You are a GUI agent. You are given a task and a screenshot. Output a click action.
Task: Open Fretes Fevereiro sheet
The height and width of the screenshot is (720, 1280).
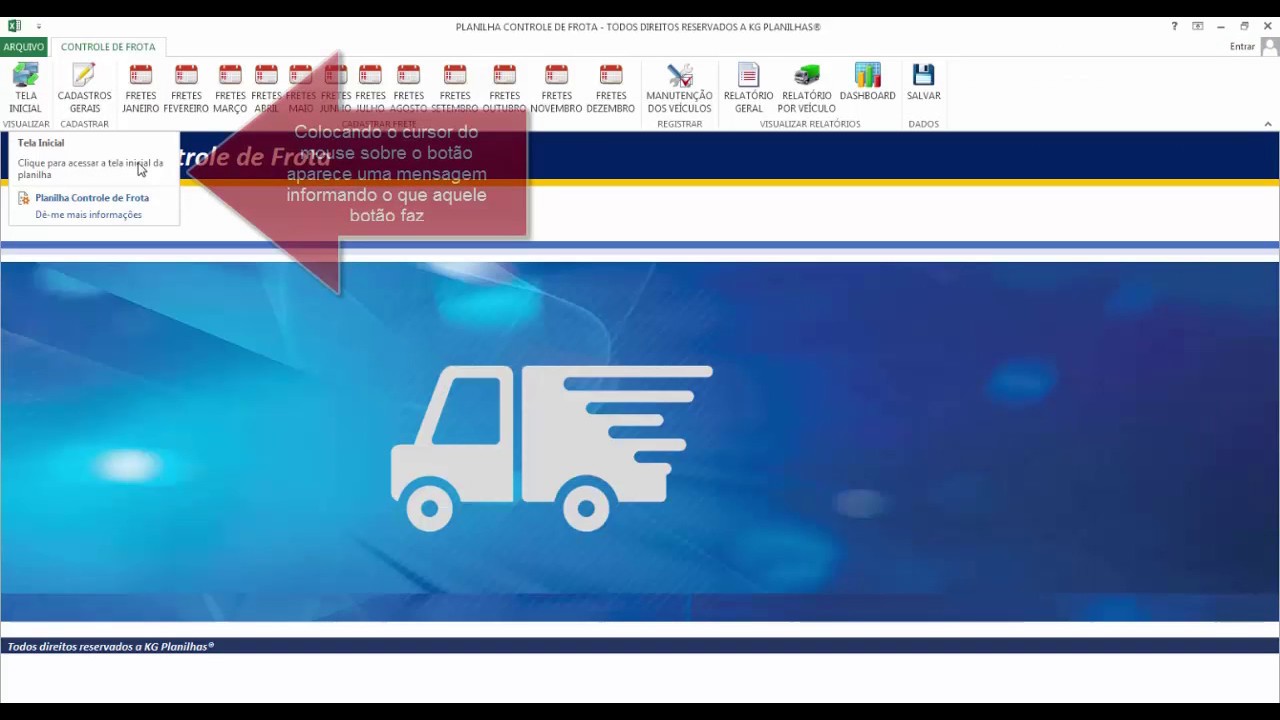pyautogui.click(x=186, y=88)
